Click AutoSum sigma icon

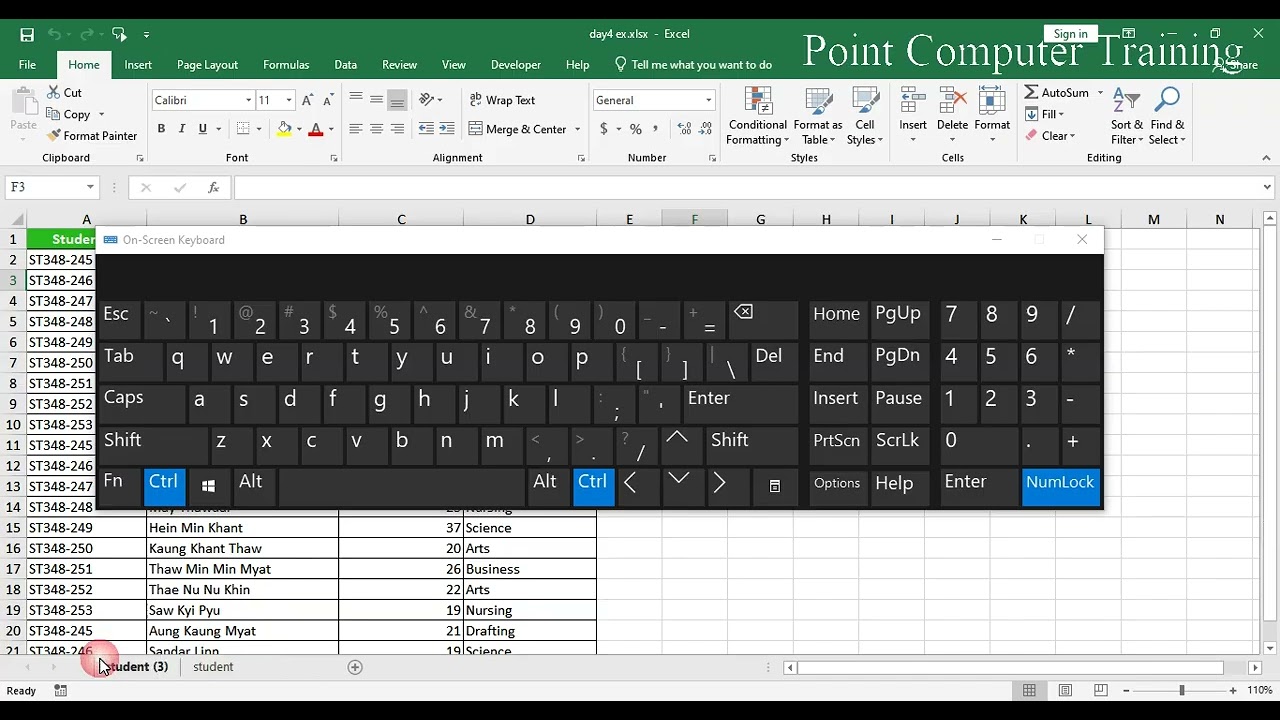pyautogui.click(x=1031, y=92)
